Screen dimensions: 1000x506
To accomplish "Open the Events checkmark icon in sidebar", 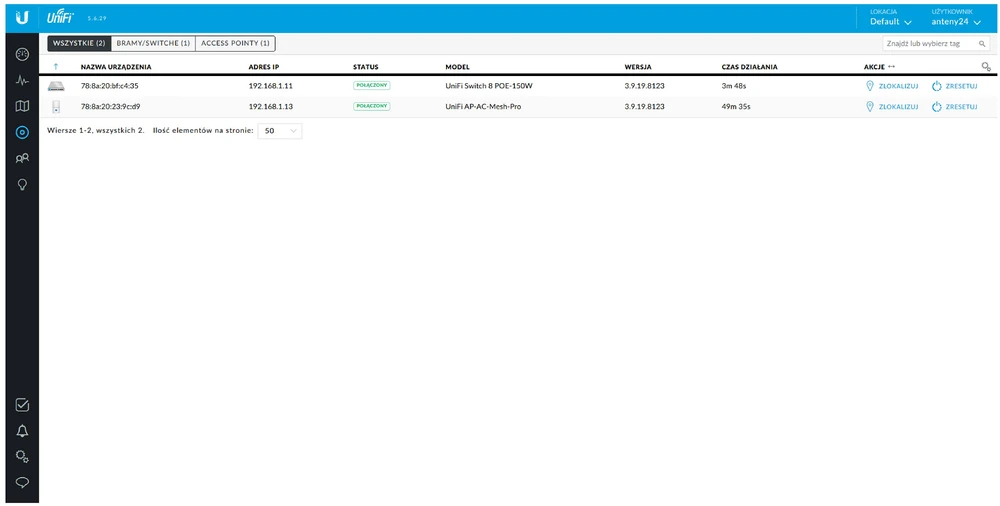I will click(22, 405).
